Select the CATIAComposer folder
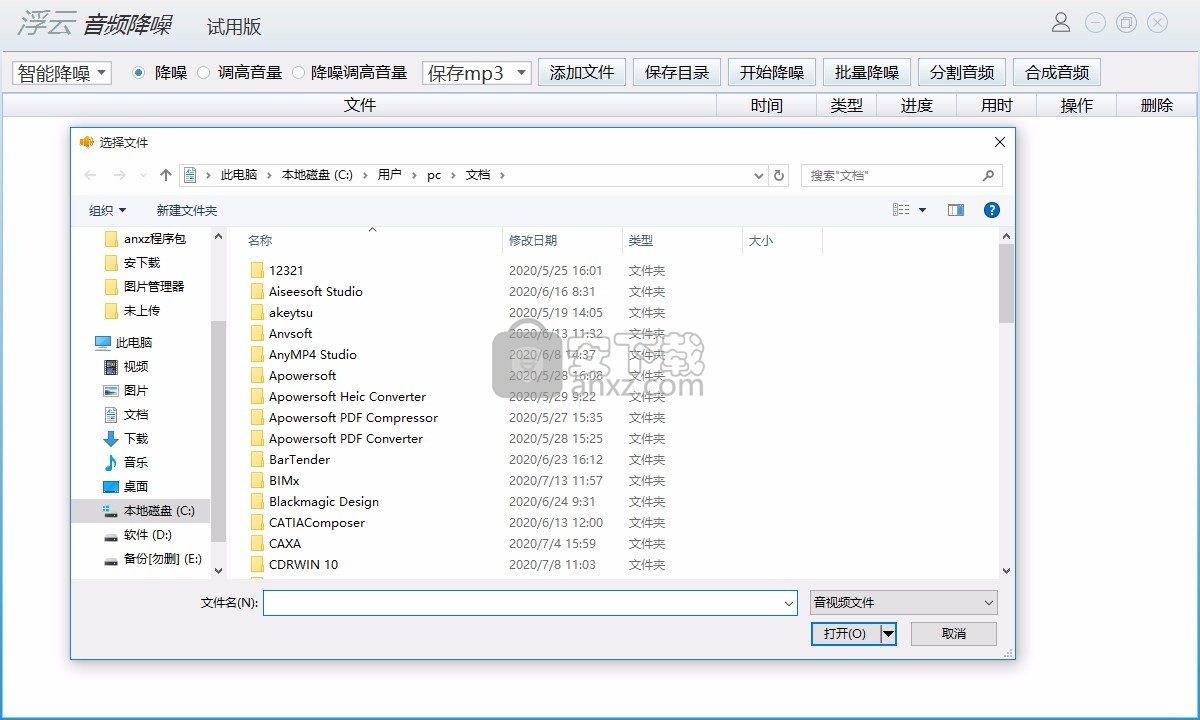The width and height of the screenshot is (1200, 720). click(316, 522)
